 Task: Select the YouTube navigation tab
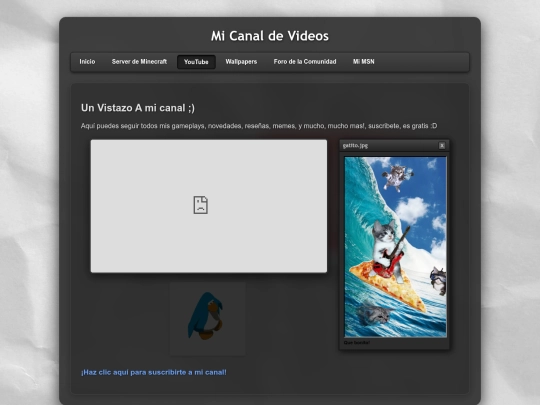[x=196, y=62]
